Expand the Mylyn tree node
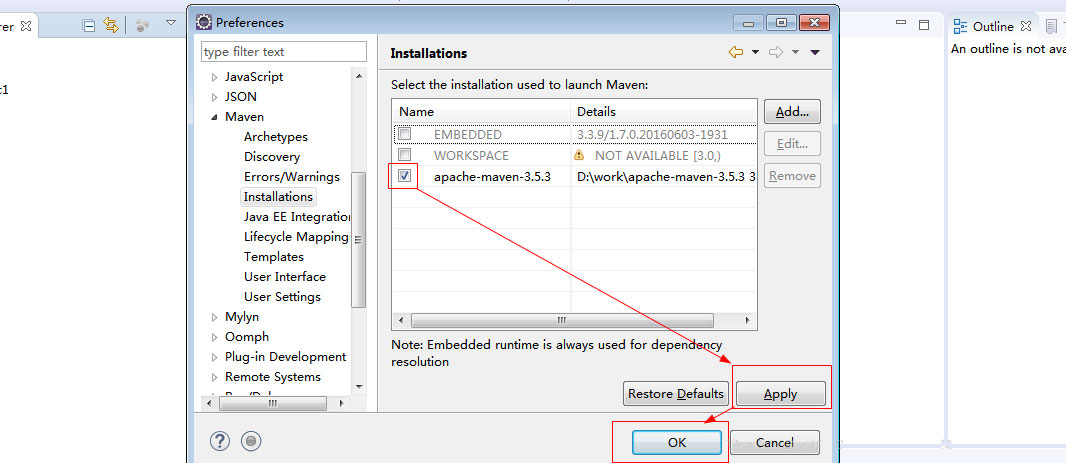The height and width of the screenshot is (463, 1066). (x=214, y=317)
